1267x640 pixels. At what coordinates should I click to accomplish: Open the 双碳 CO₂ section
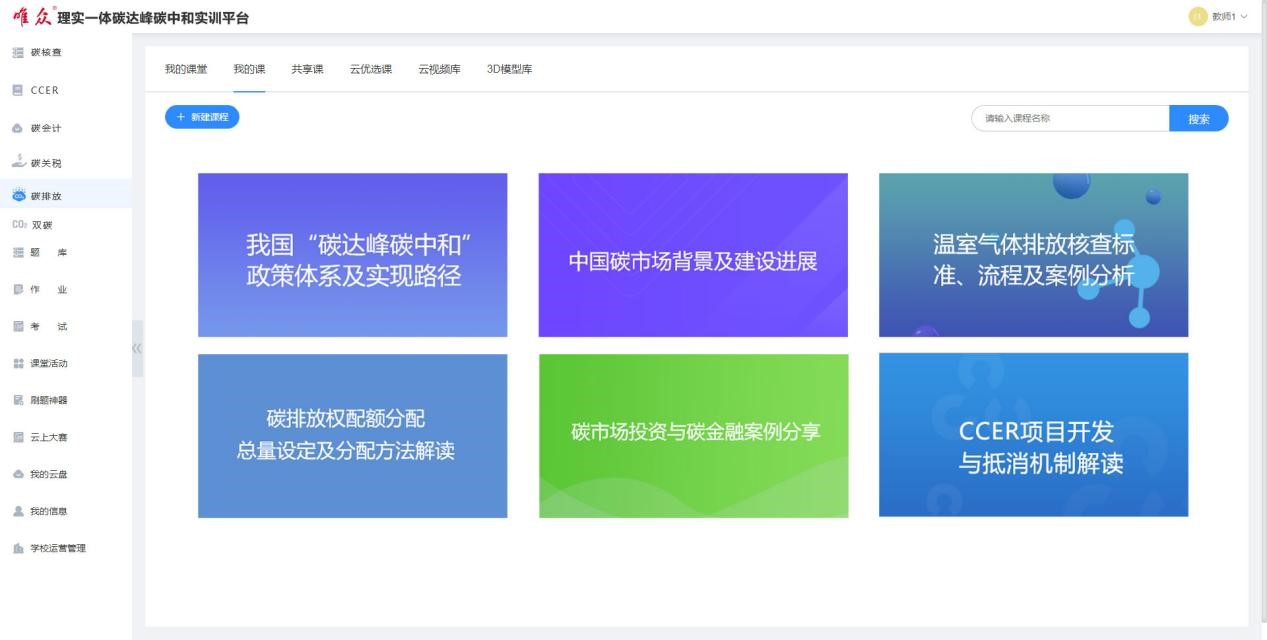(33, 225)
